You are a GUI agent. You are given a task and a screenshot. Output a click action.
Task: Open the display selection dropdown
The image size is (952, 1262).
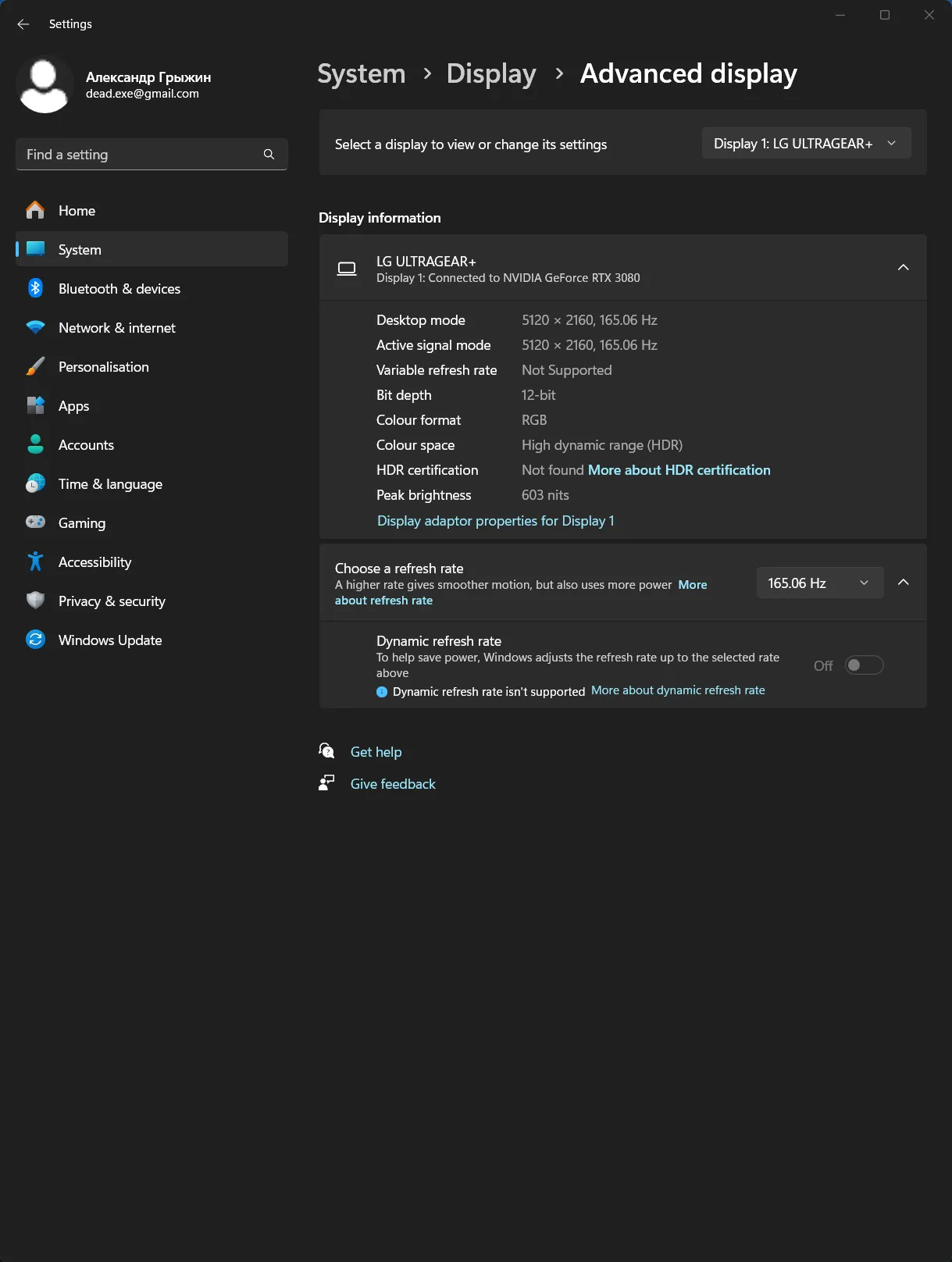[806, 144]
